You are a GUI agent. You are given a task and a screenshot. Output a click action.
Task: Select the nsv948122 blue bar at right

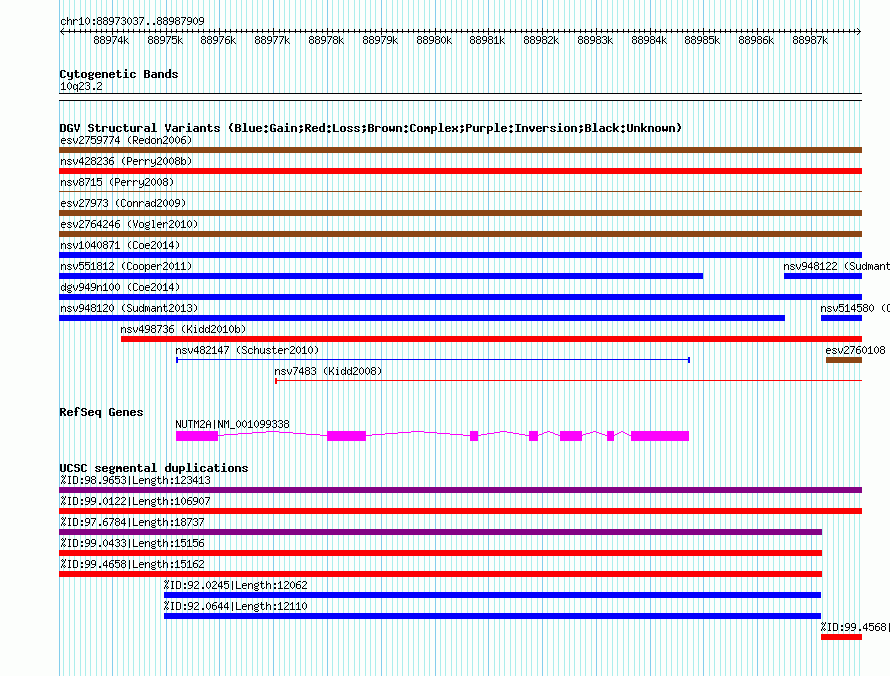(x=823, y=276)
